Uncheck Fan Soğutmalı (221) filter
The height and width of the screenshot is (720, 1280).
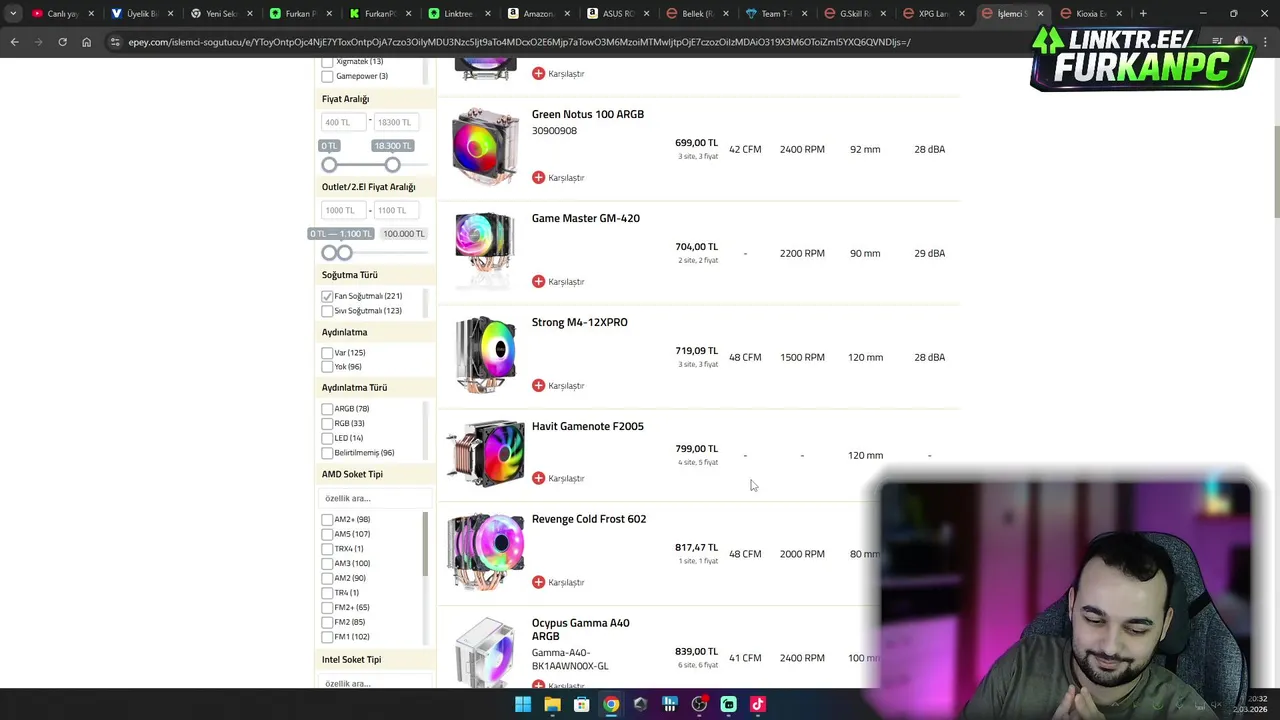tap(327, 296)
